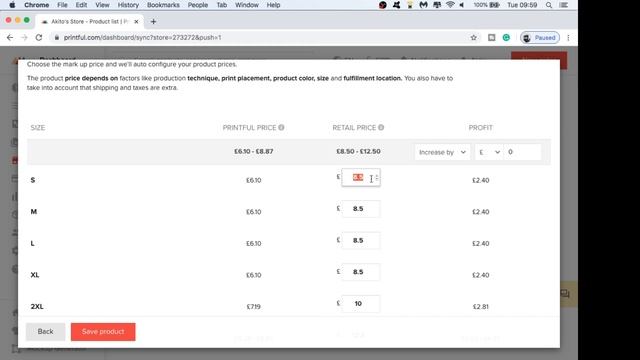Select the Akito's Store browser tab

pos(89,22)
